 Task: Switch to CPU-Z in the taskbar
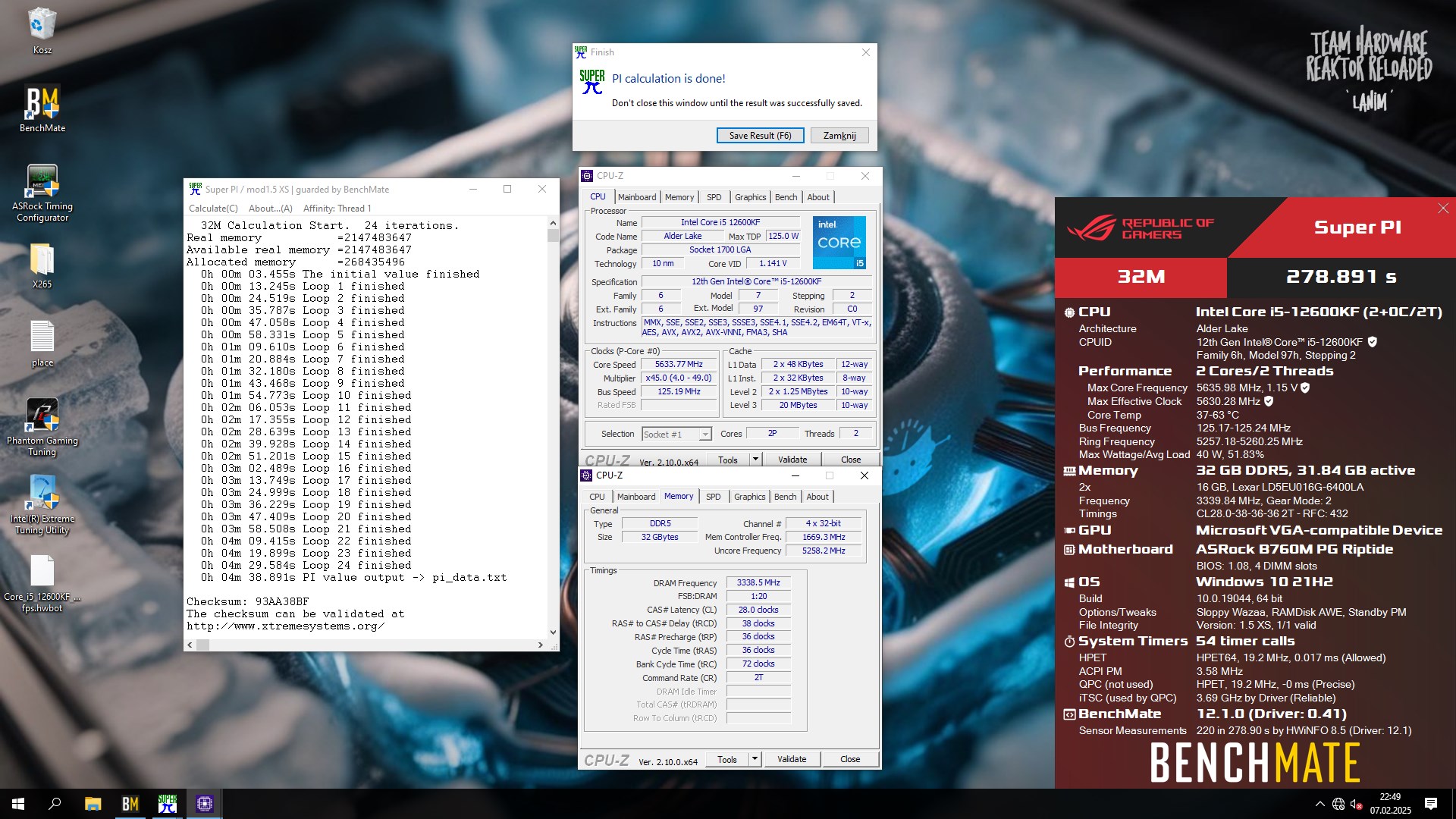[204, 804]
